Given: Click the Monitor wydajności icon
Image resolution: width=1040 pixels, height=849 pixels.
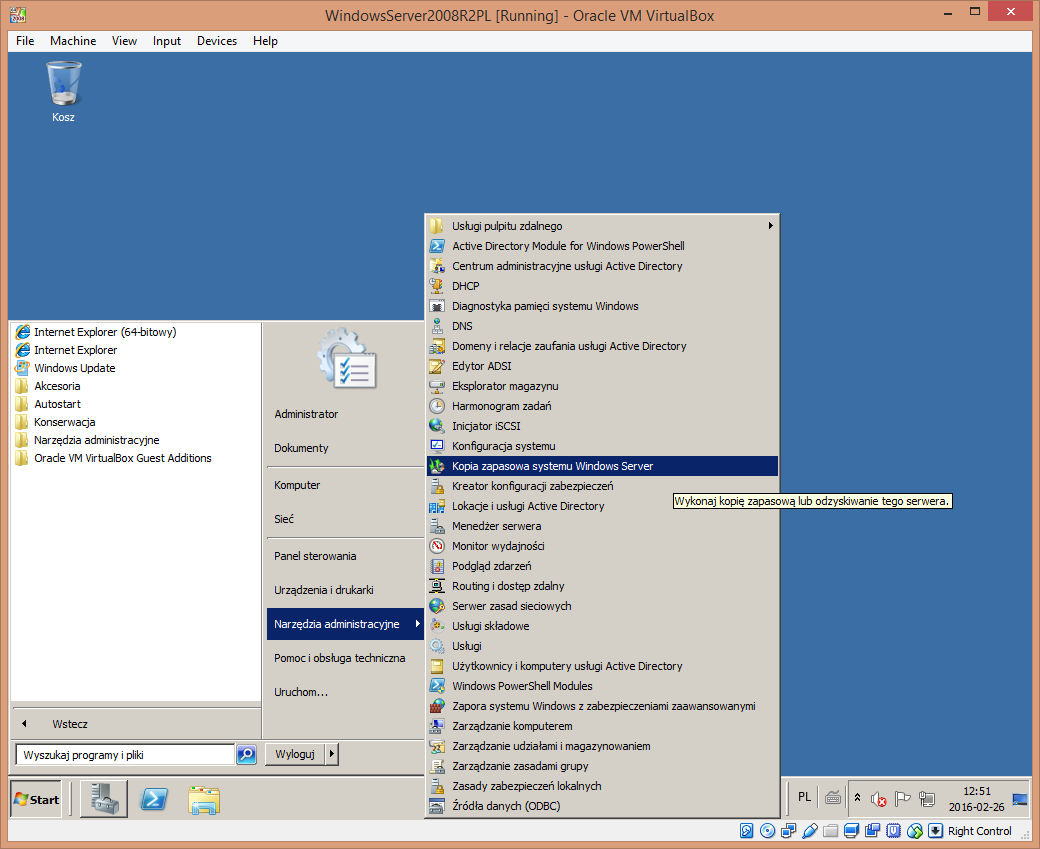Looking at the screenshot, I should click(x=437, y=546).
